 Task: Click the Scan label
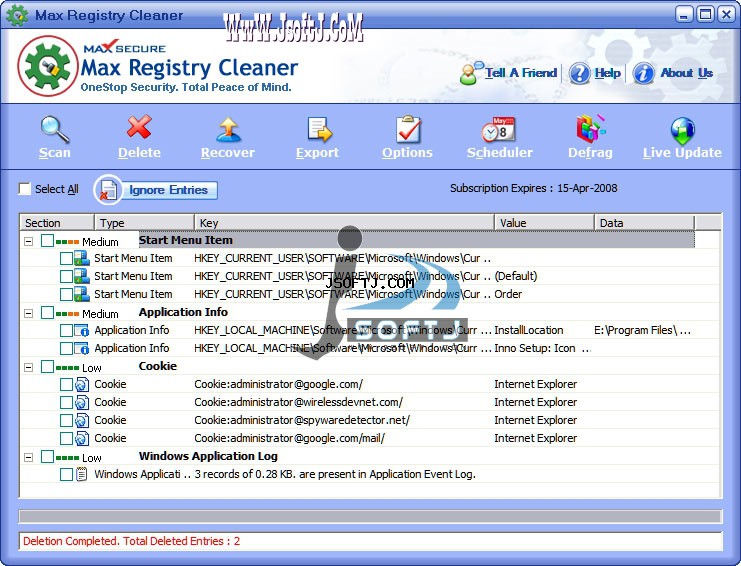coord(55,153)
